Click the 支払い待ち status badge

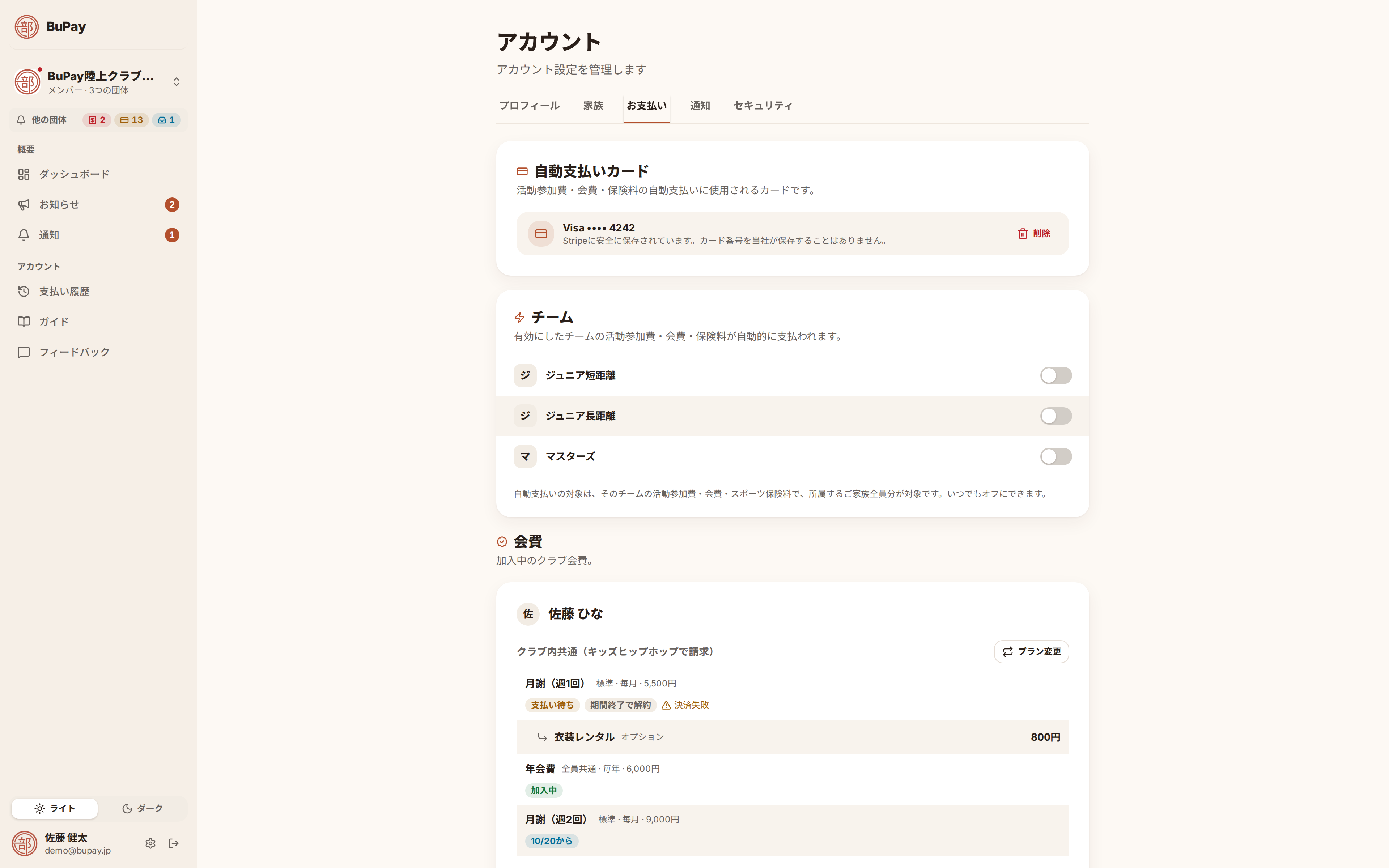coord(552,705)
